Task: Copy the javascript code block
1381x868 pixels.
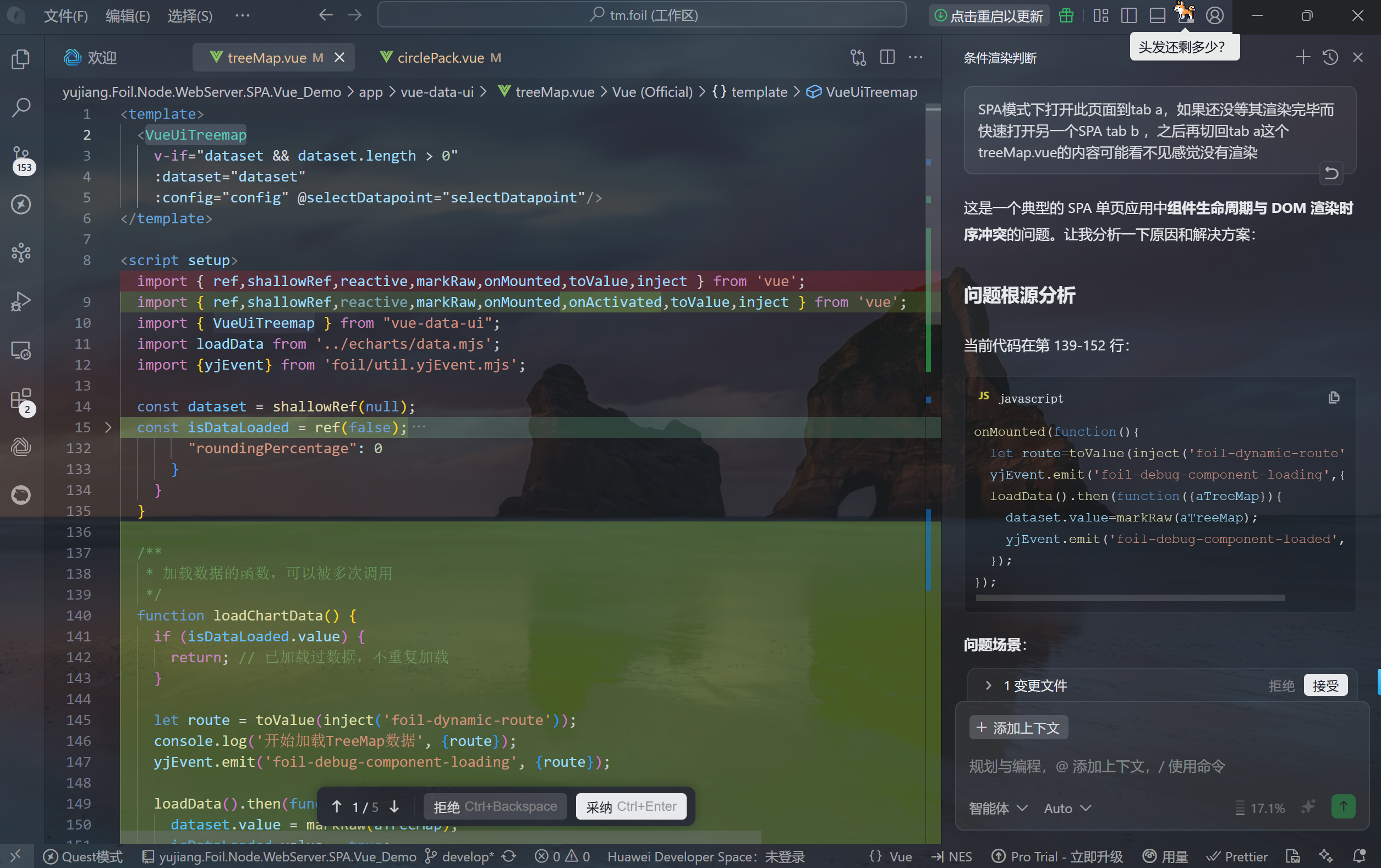Action: tap(1333, 398)
